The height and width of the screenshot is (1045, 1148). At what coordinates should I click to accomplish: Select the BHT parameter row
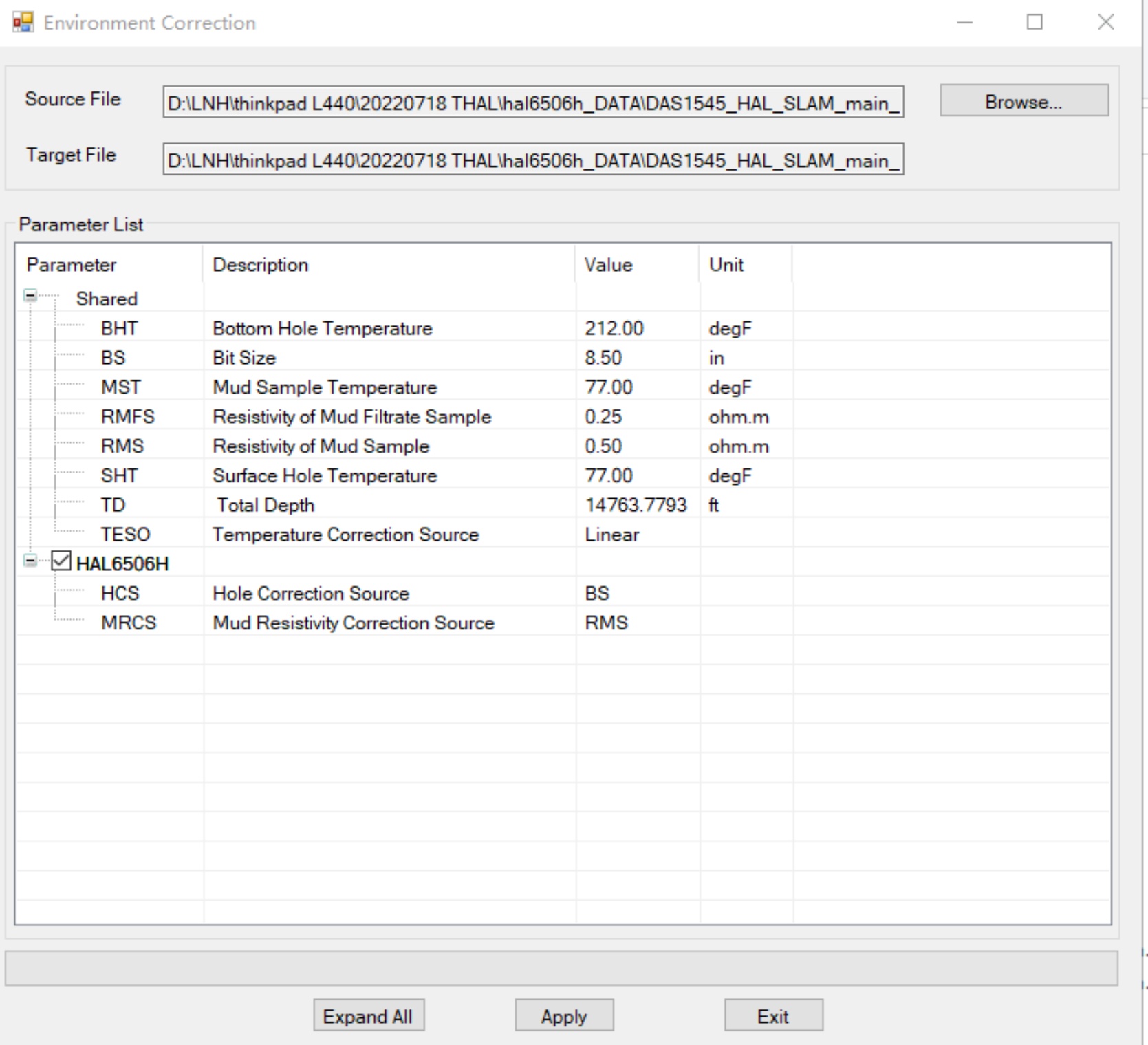pyautogui.click(x=119, y=328)
